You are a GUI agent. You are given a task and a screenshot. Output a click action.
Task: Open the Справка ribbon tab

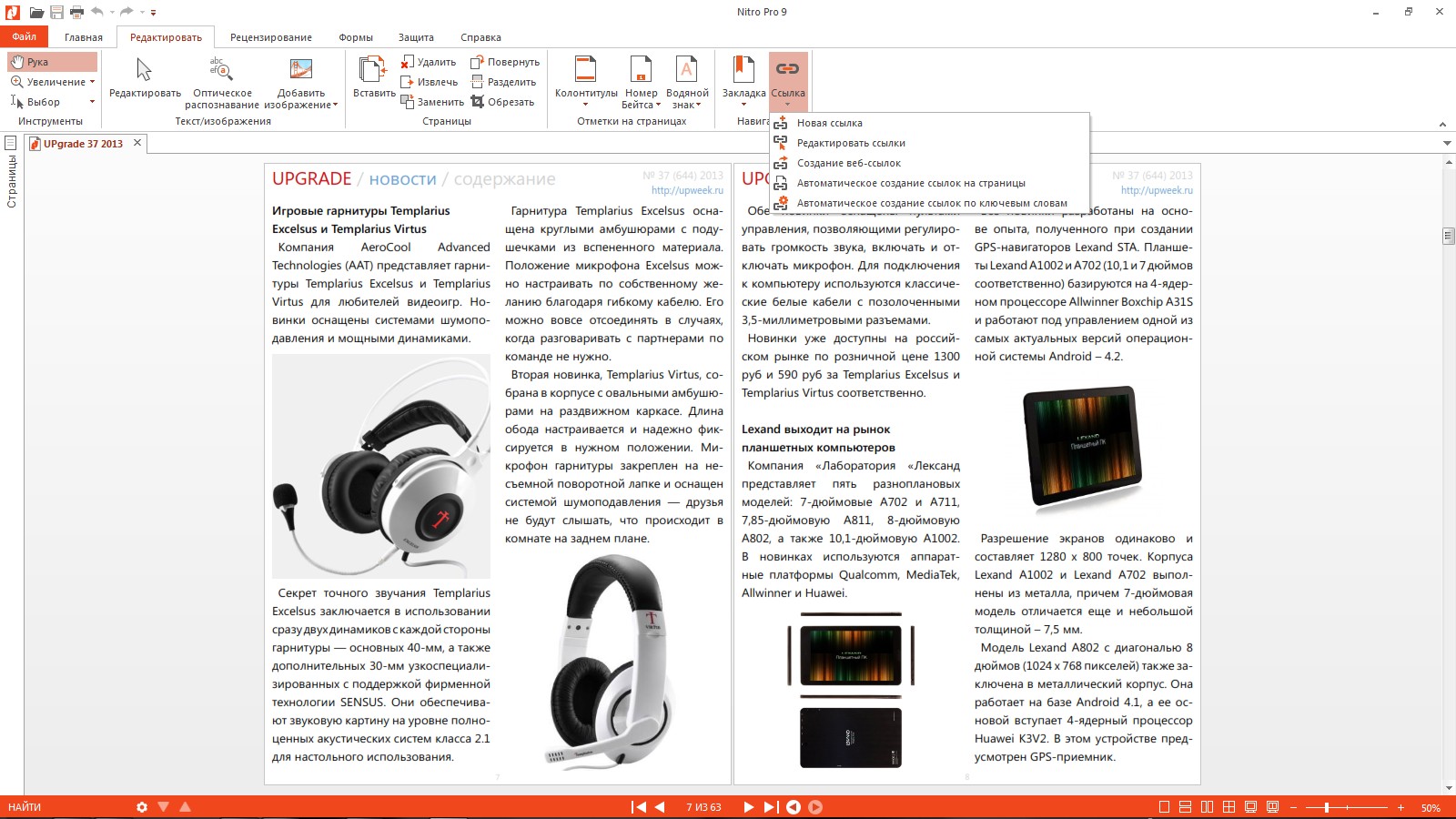tap(480, 37)
